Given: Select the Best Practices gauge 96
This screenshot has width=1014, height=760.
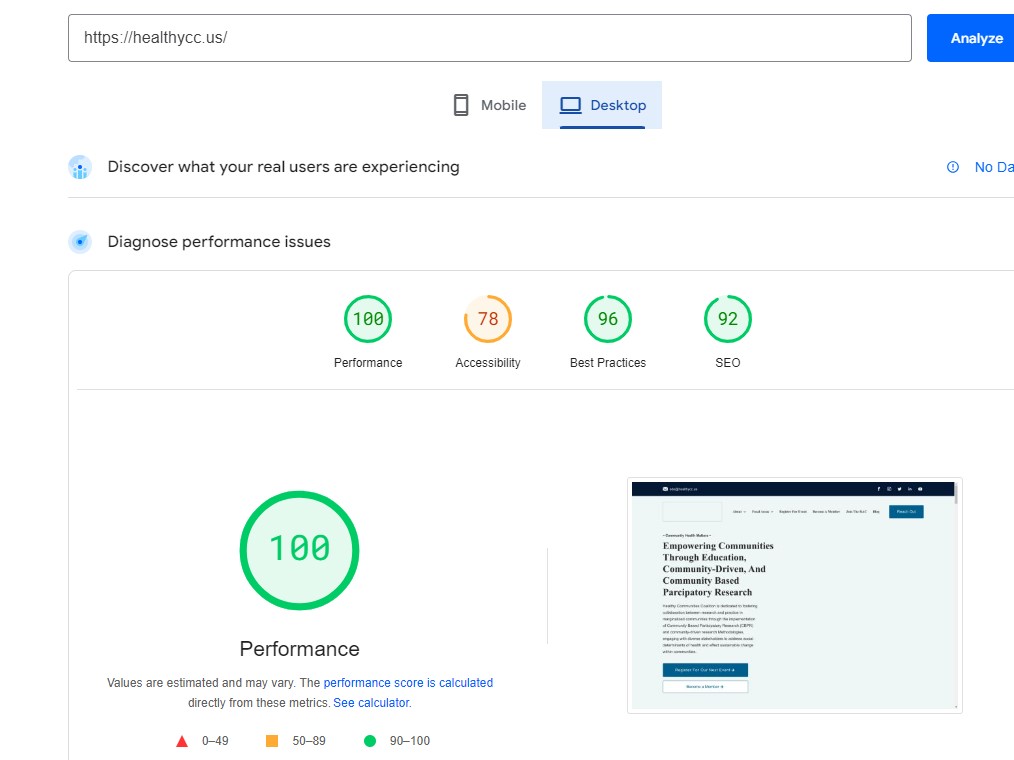Looking at the screenshot, I should click(608, 320).
